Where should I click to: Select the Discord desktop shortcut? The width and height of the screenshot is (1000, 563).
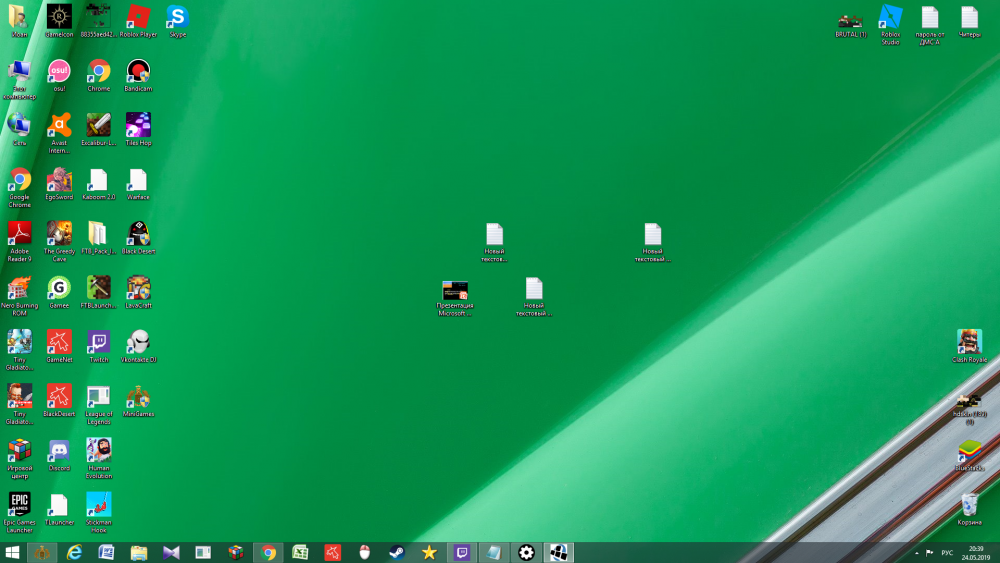pyautogui.click(x=59, y=451)
